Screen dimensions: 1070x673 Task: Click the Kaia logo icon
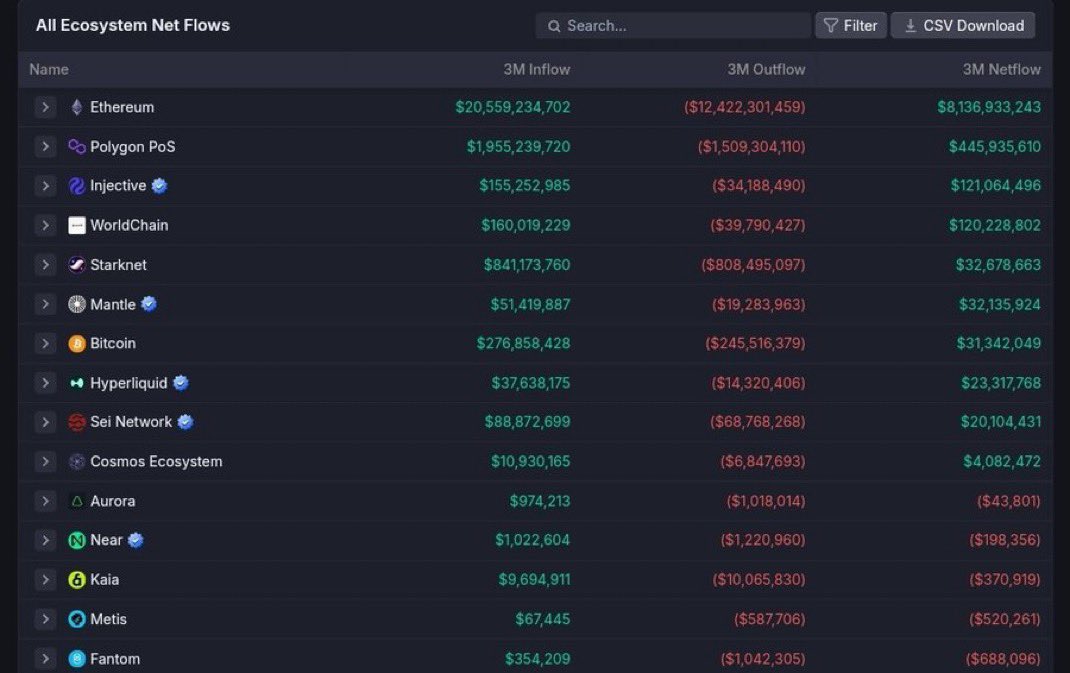point(76,579)
